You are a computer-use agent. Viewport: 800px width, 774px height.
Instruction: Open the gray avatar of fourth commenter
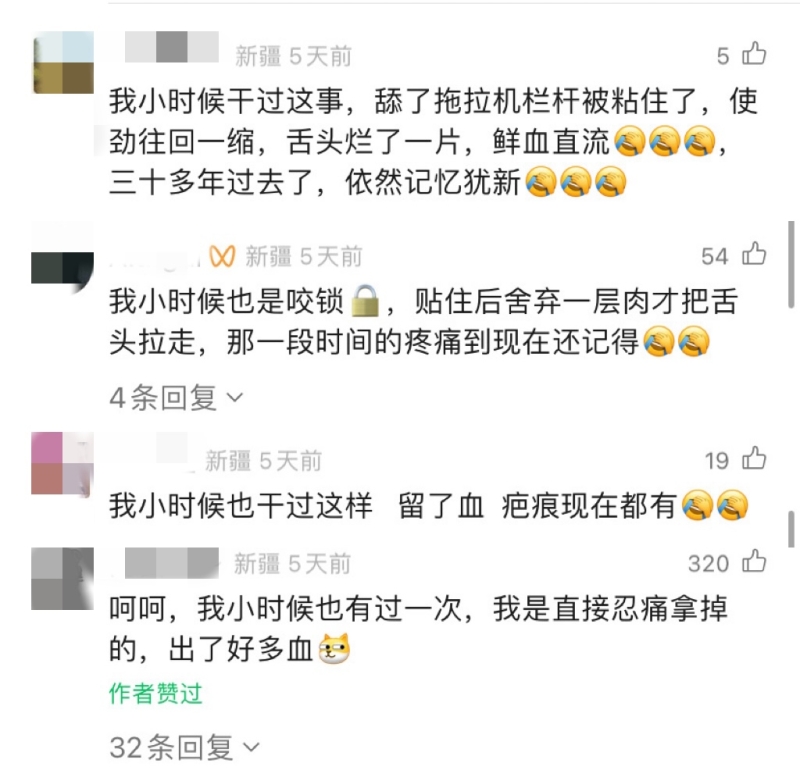pyautogui.click(x=63, y=579)
